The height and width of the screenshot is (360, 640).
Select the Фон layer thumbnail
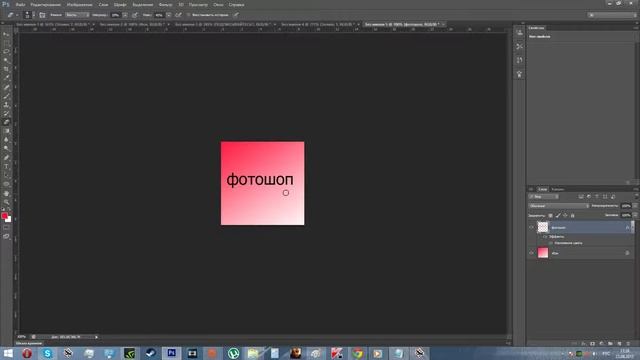pos(543,253)
